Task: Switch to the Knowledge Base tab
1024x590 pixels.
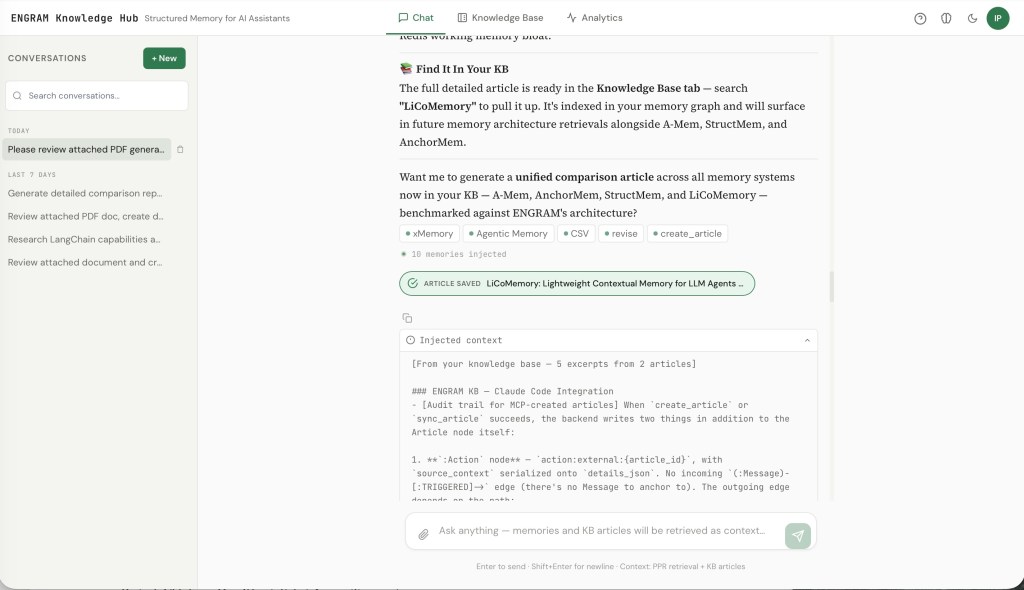Action: click(x=500, y=18)
